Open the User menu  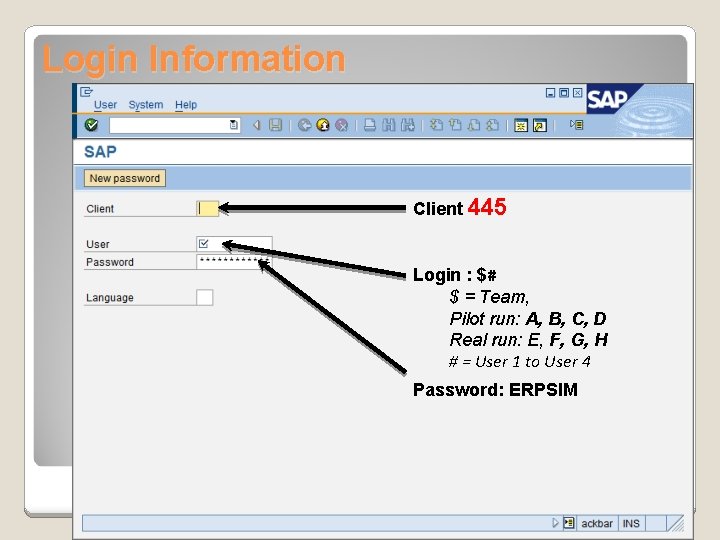click(105, 105)
